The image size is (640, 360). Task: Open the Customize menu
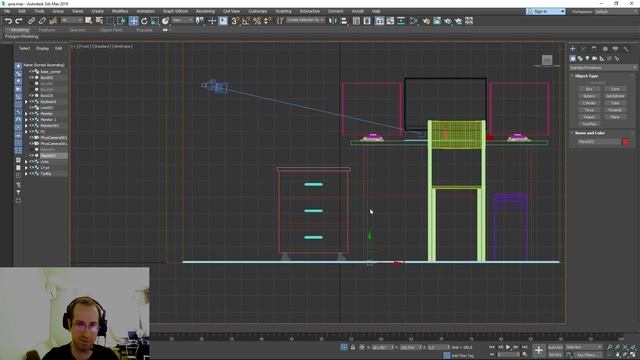[x=258, y=11]
